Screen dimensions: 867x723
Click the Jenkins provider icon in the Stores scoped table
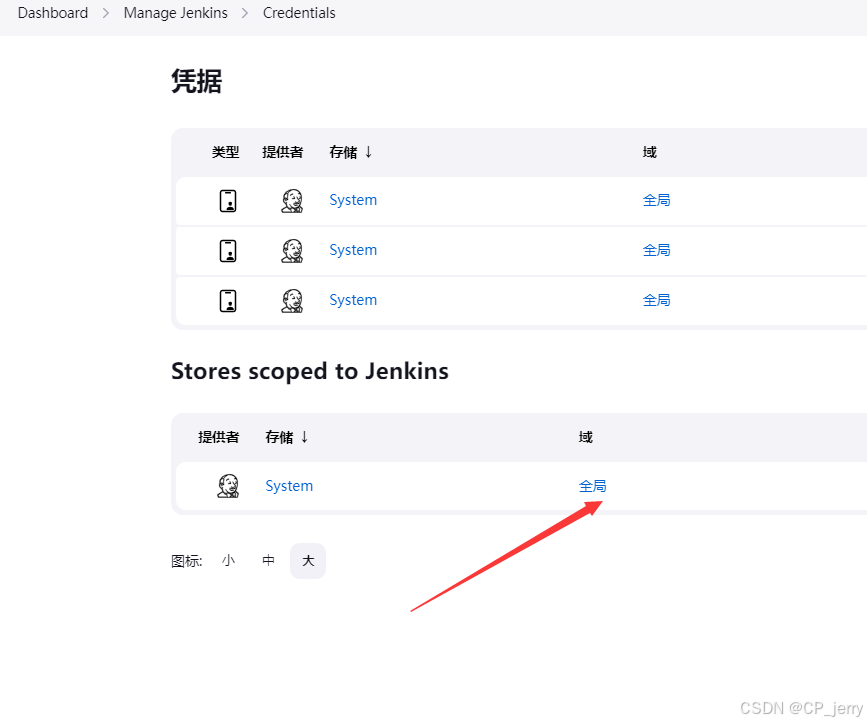[x=228, y=486]
